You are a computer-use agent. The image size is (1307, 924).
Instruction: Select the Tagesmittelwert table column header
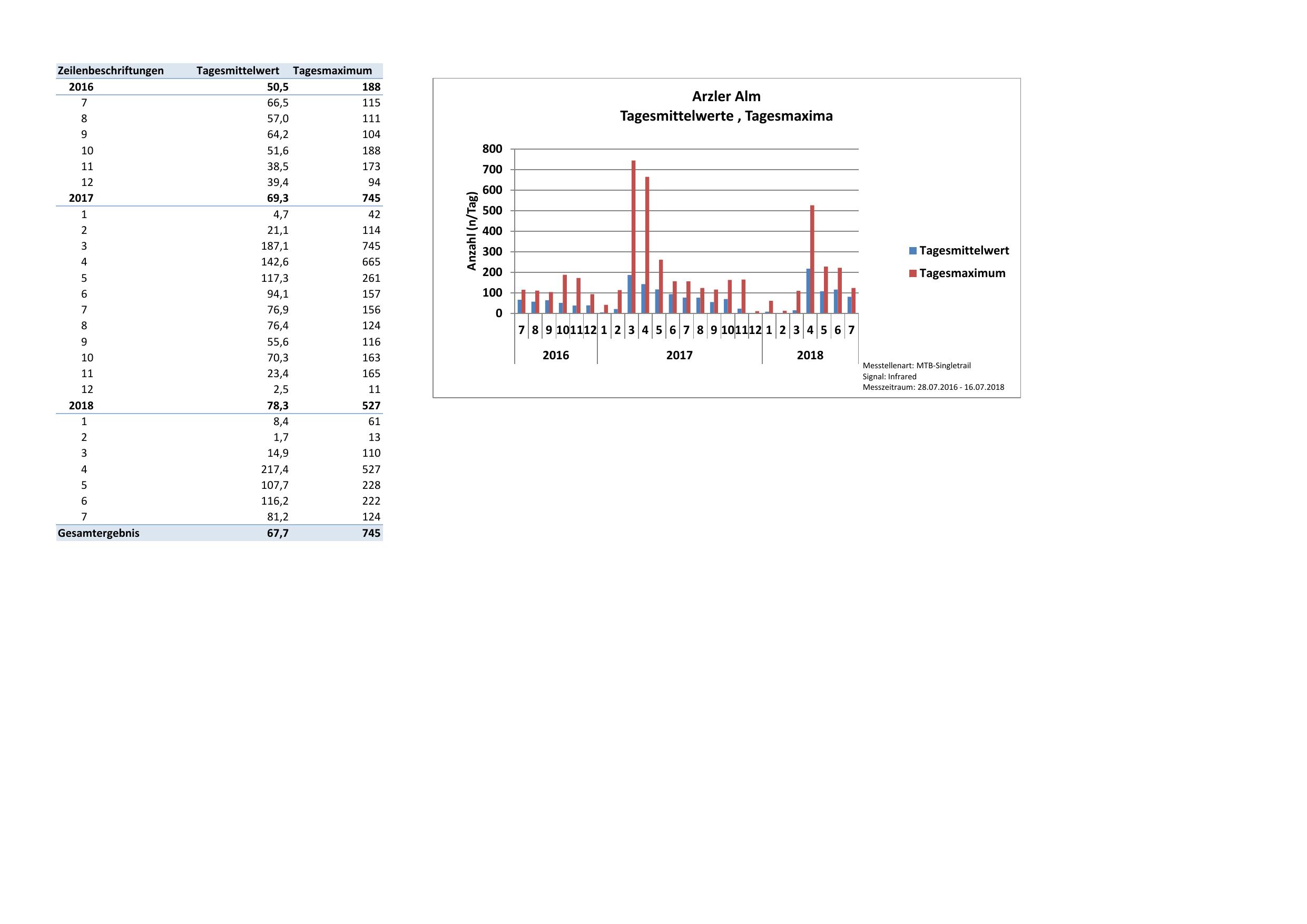pos(238,71)
